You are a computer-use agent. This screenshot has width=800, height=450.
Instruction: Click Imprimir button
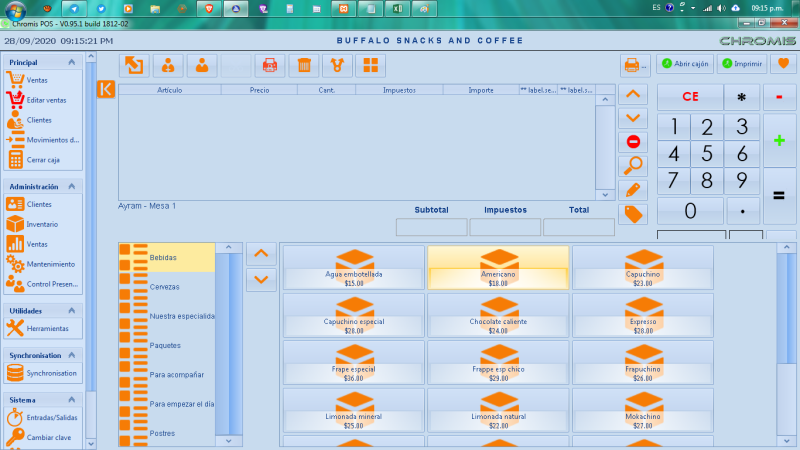[x=742, y=64]
